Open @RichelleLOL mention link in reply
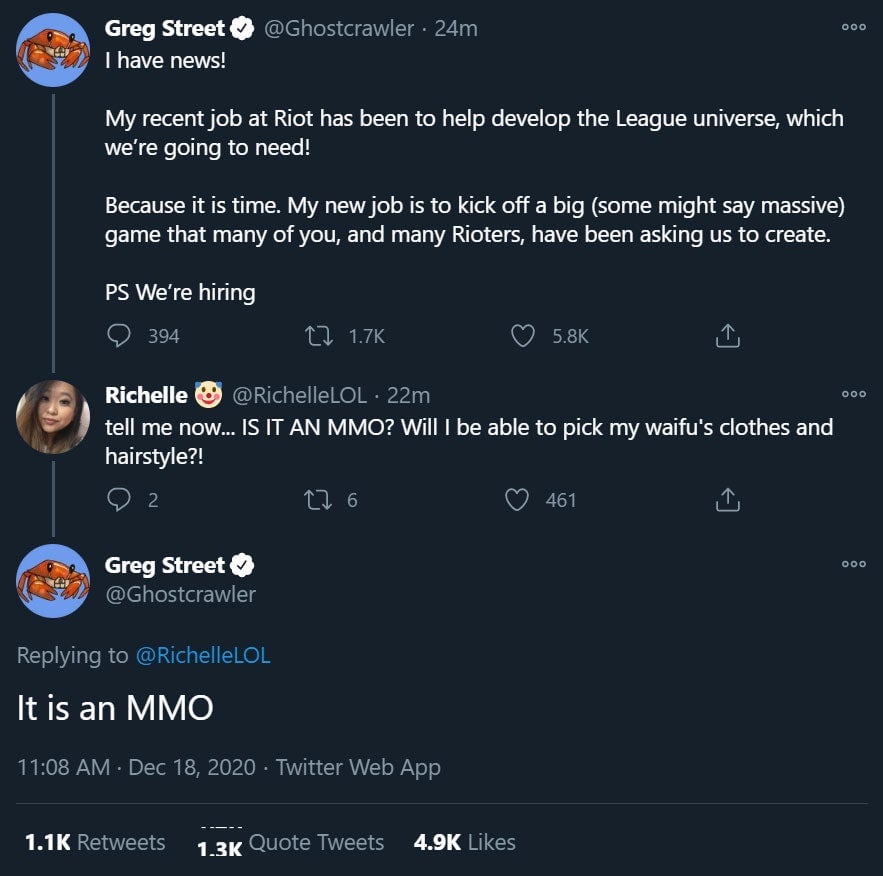The image size is (883, 876). [202, 655]
